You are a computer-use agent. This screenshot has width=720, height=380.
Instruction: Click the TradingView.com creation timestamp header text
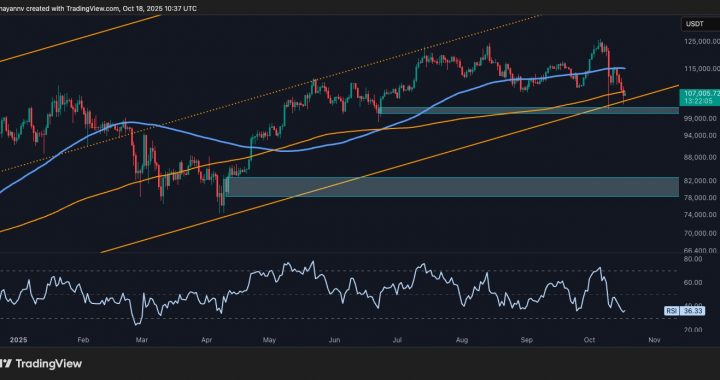tap(99, 9)
